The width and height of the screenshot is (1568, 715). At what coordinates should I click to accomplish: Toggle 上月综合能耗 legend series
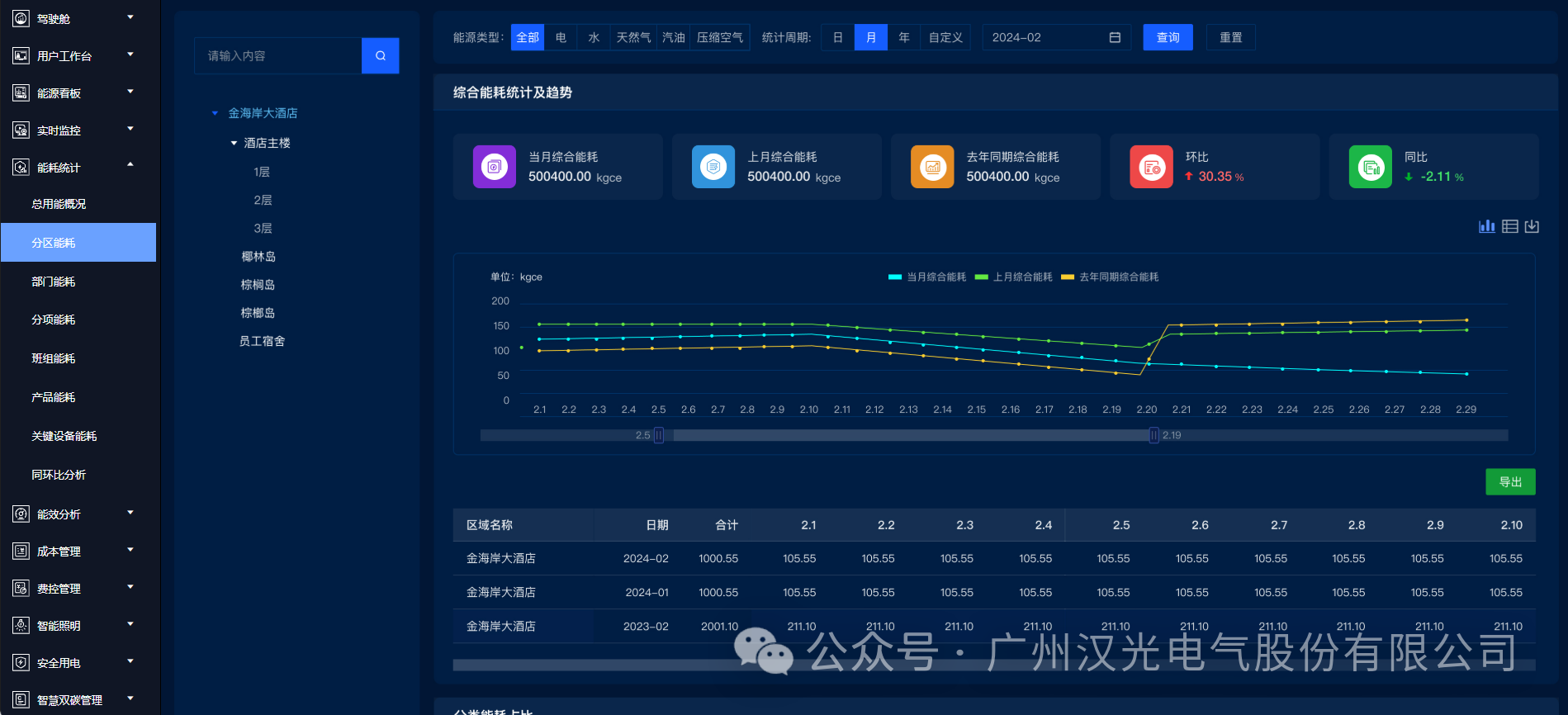(1014, 277)
